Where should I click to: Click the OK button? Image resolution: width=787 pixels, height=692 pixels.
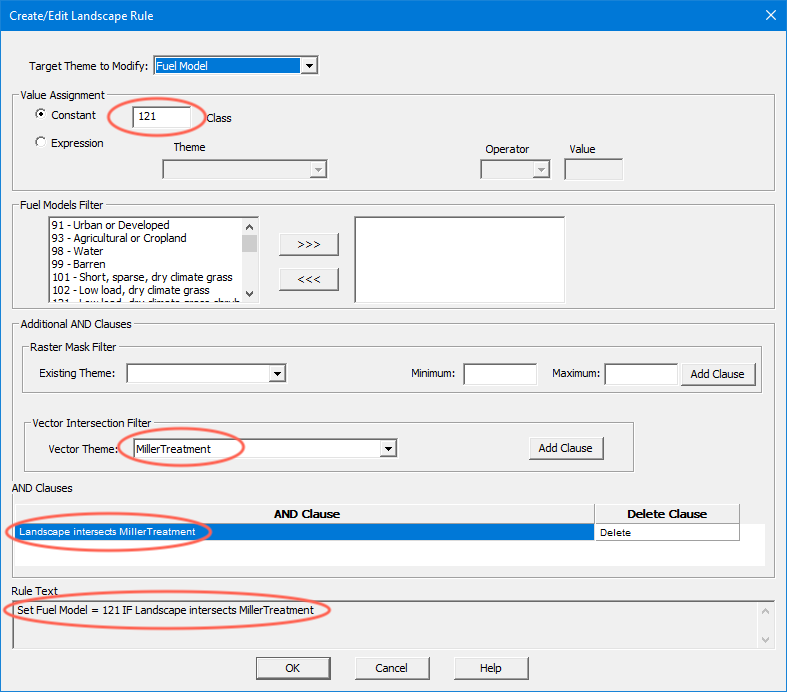pos(293,668)
